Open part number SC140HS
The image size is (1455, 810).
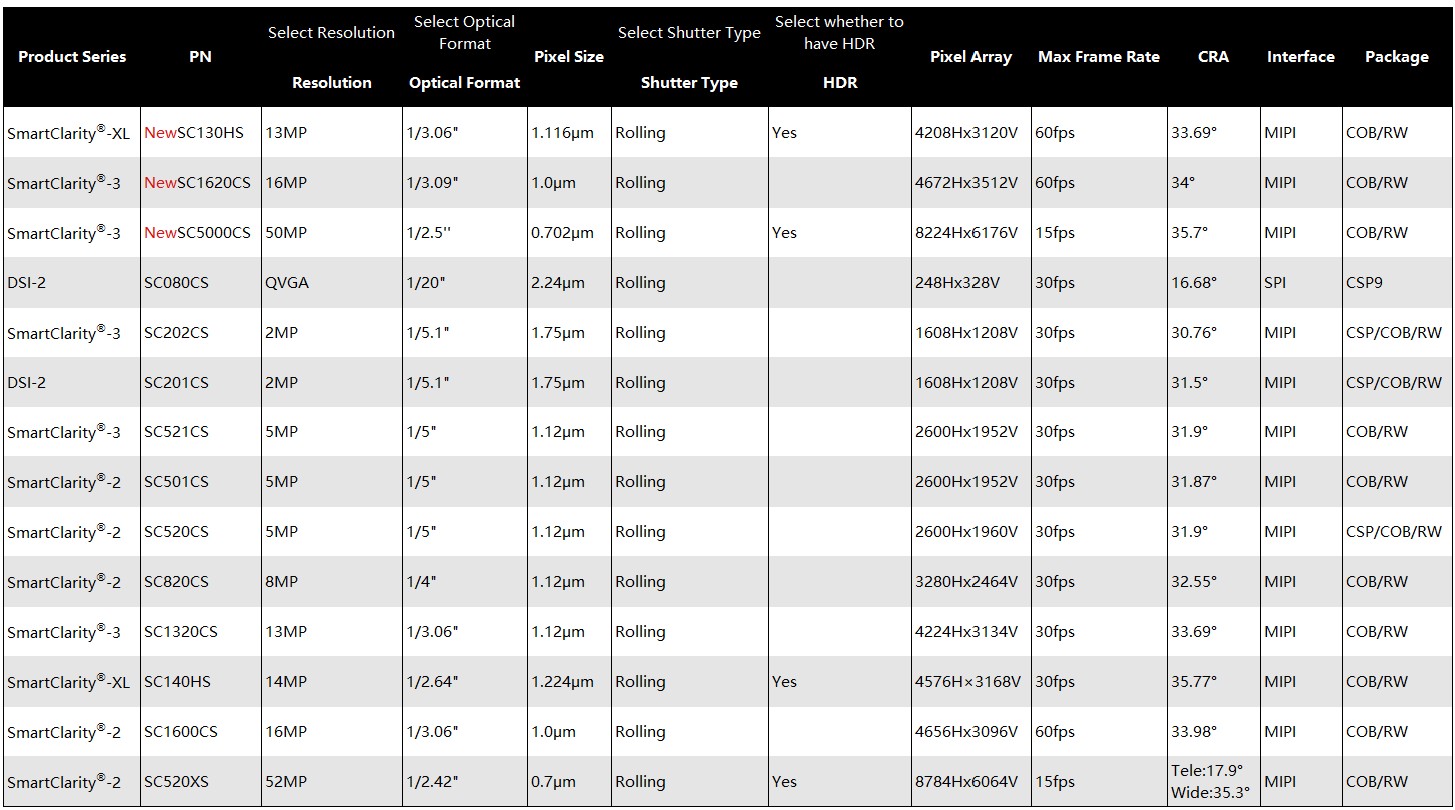[177, 682]
